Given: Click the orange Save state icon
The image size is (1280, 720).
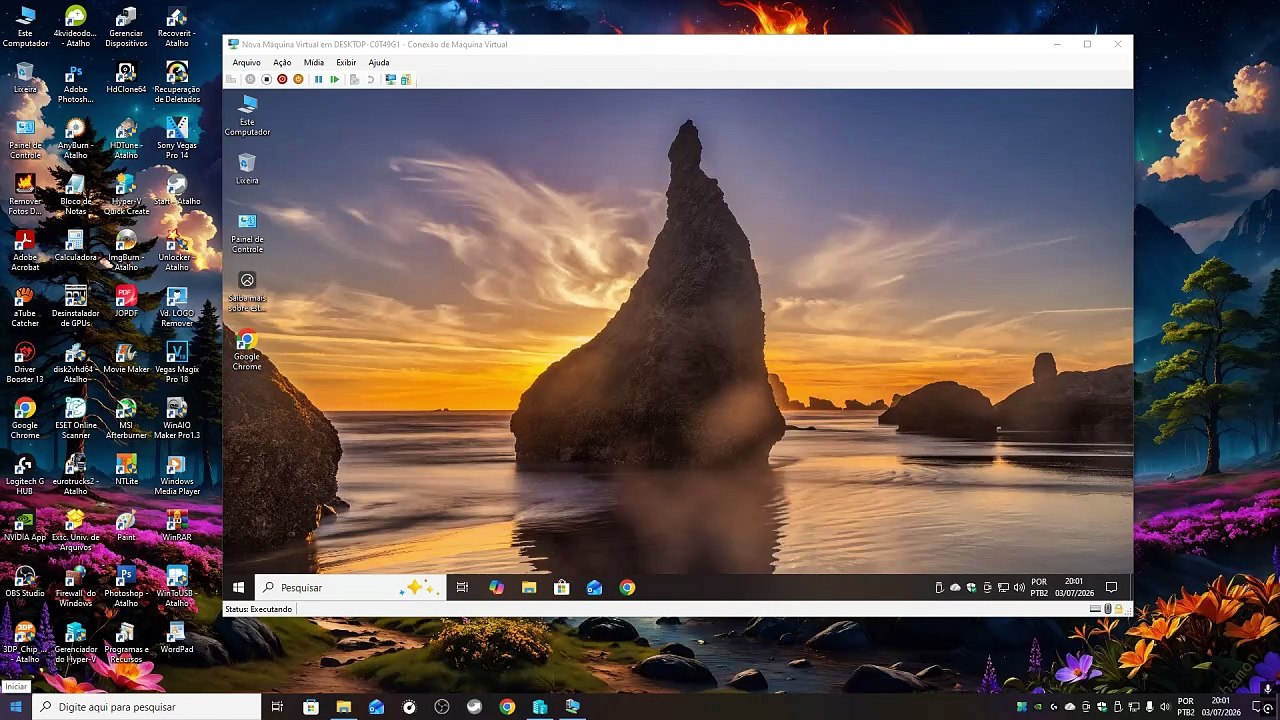Looking at the screenshot, I should point(298,79).
